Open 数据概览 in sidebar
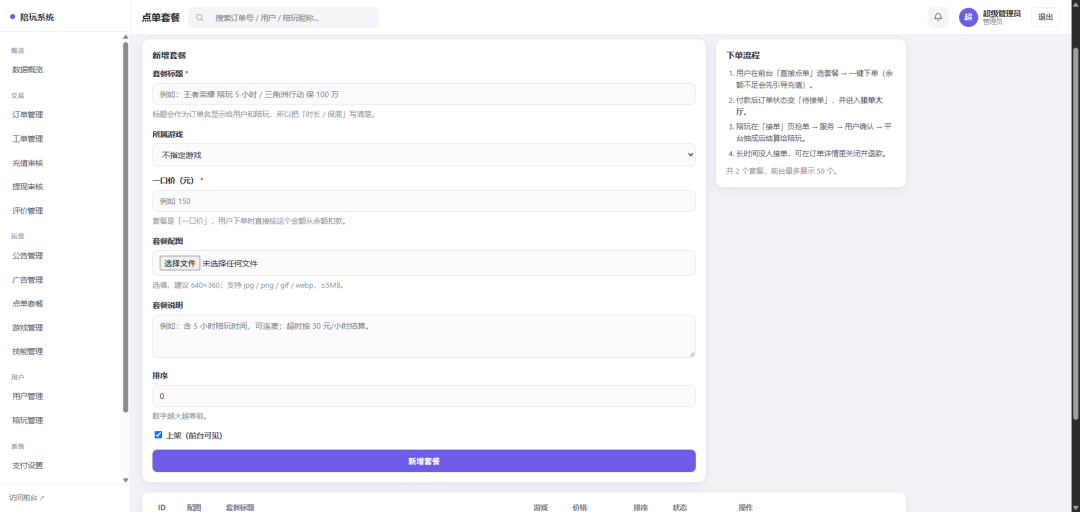The height and width of the screenshot is (512, 1080). [x=28, y=70]
